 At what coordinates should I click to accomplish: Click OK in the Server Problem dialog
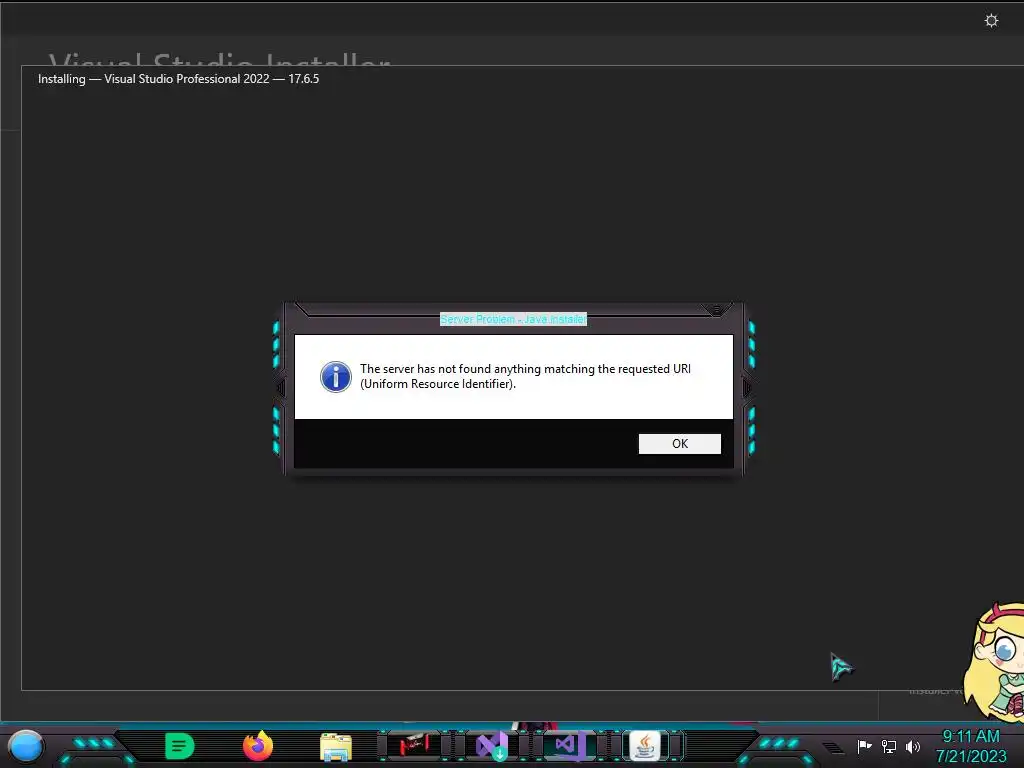coord(679,443)
